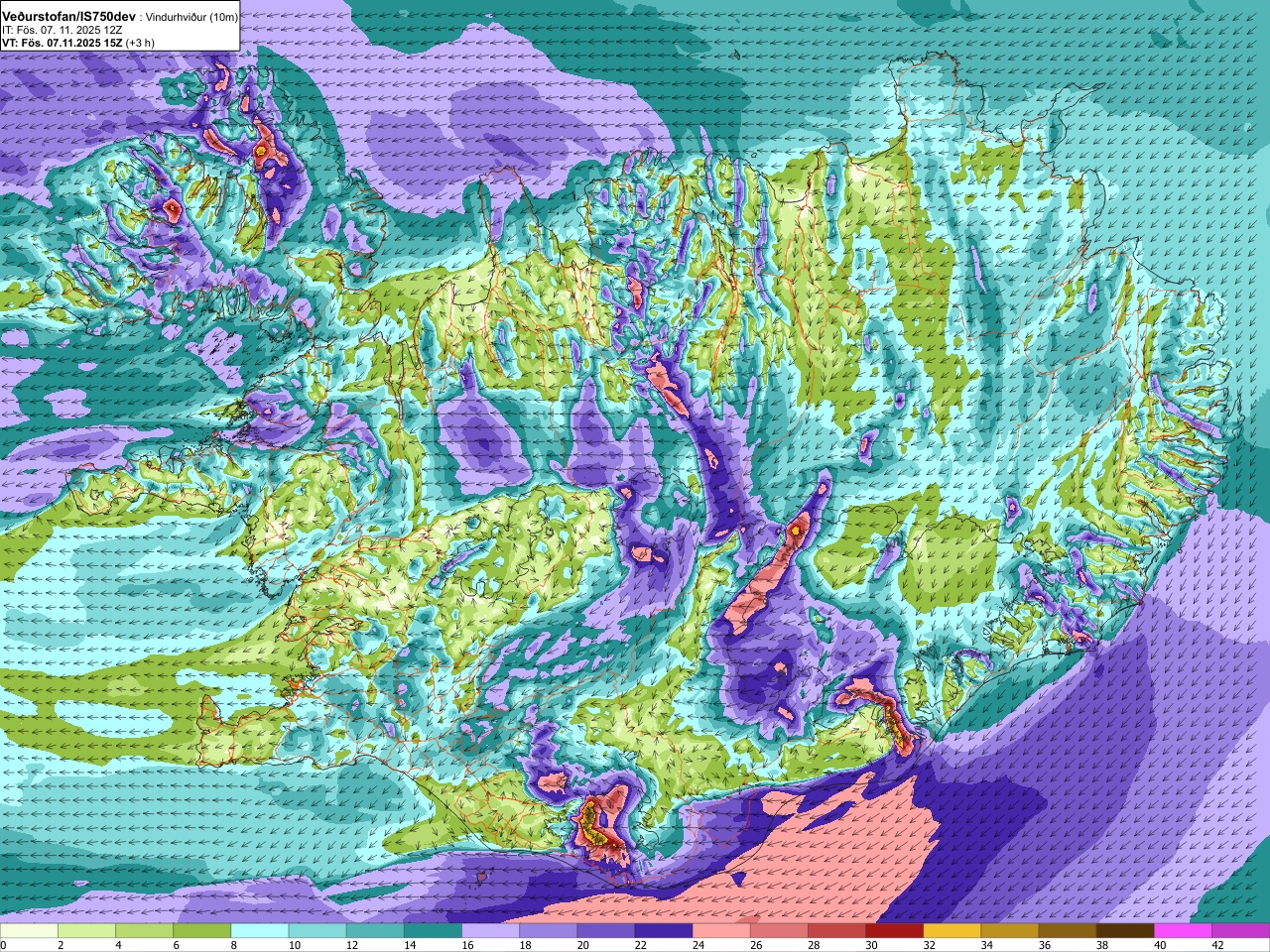Click the legend label "2"
This screenshot has height=952, width=1270.
[61, 945]
